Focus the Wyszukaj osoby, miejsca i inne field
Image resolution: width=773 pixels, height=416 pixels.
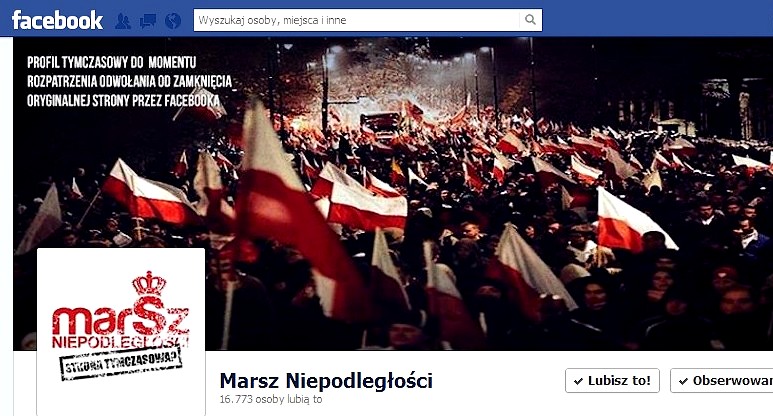click(356, 20)
